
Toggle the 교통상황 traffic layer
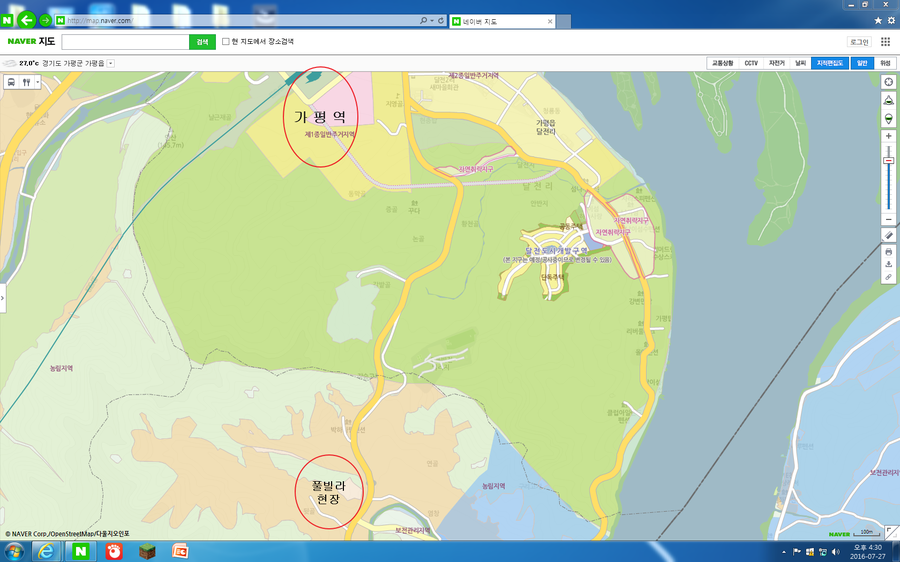coord(722,63)
